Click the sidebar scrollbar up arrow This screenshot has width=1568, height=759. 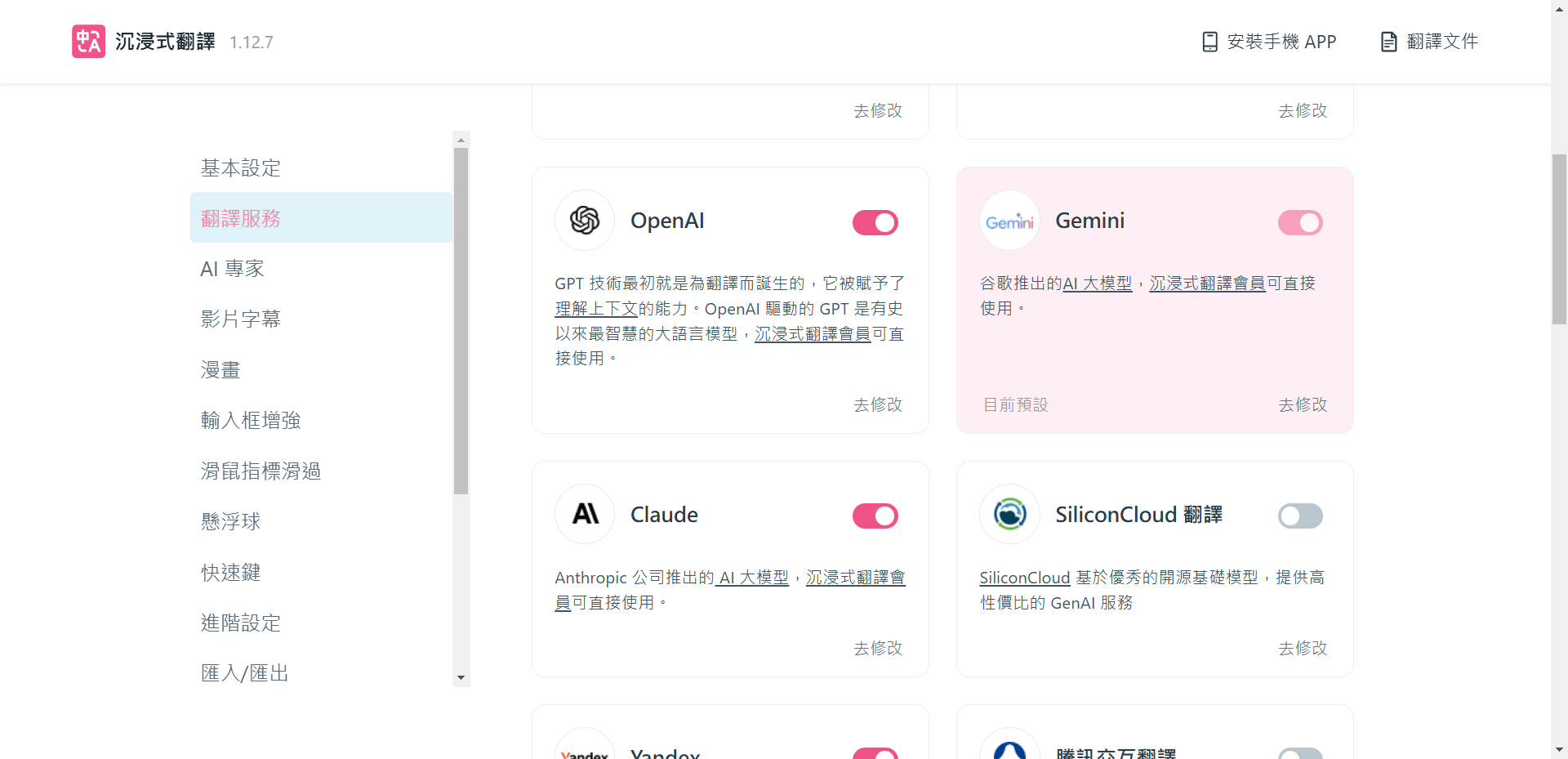(461, 140)
